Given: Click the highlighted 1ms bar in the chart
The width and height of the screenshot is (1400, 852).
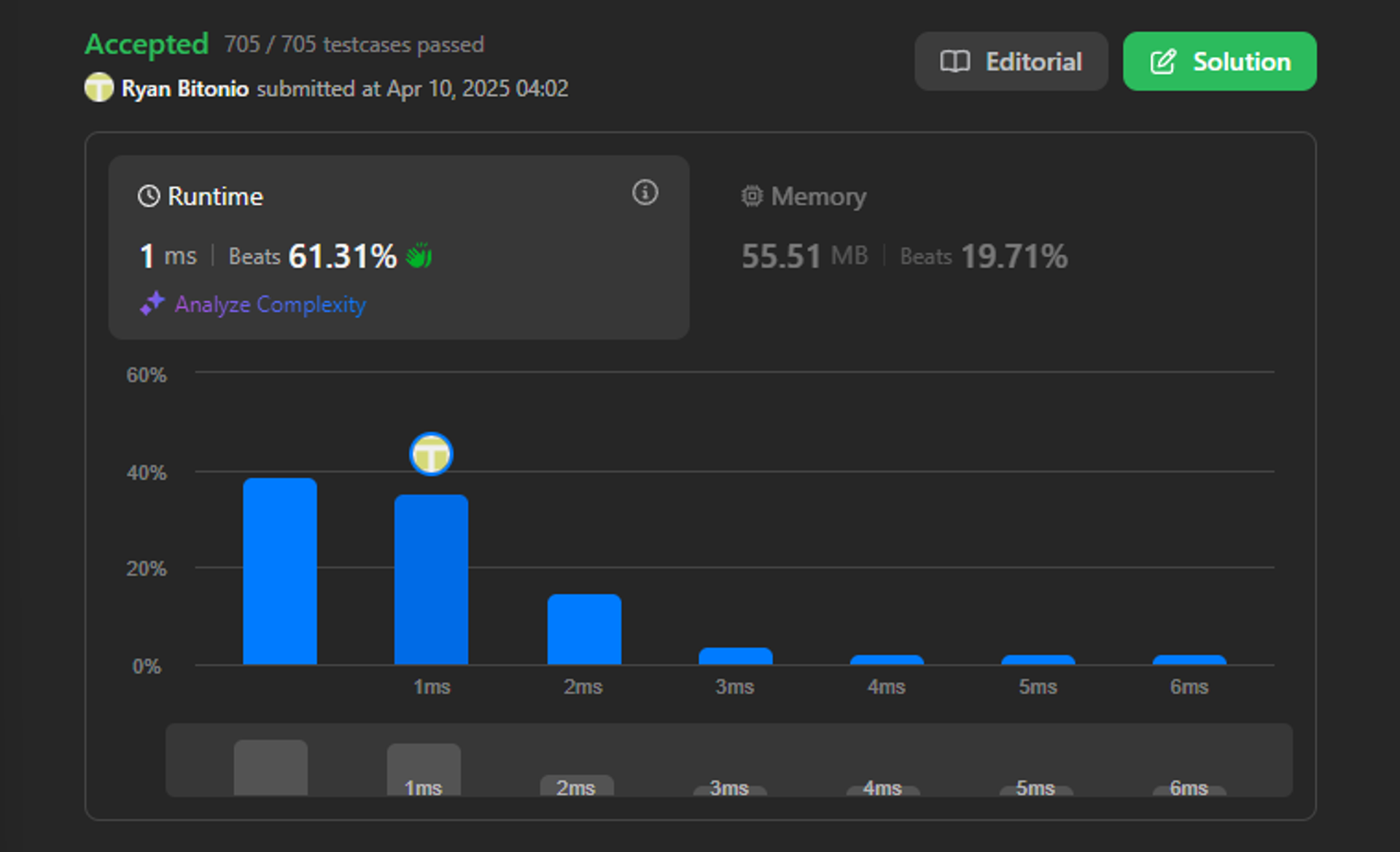Looking at the screenshot, I should point(431,579).
